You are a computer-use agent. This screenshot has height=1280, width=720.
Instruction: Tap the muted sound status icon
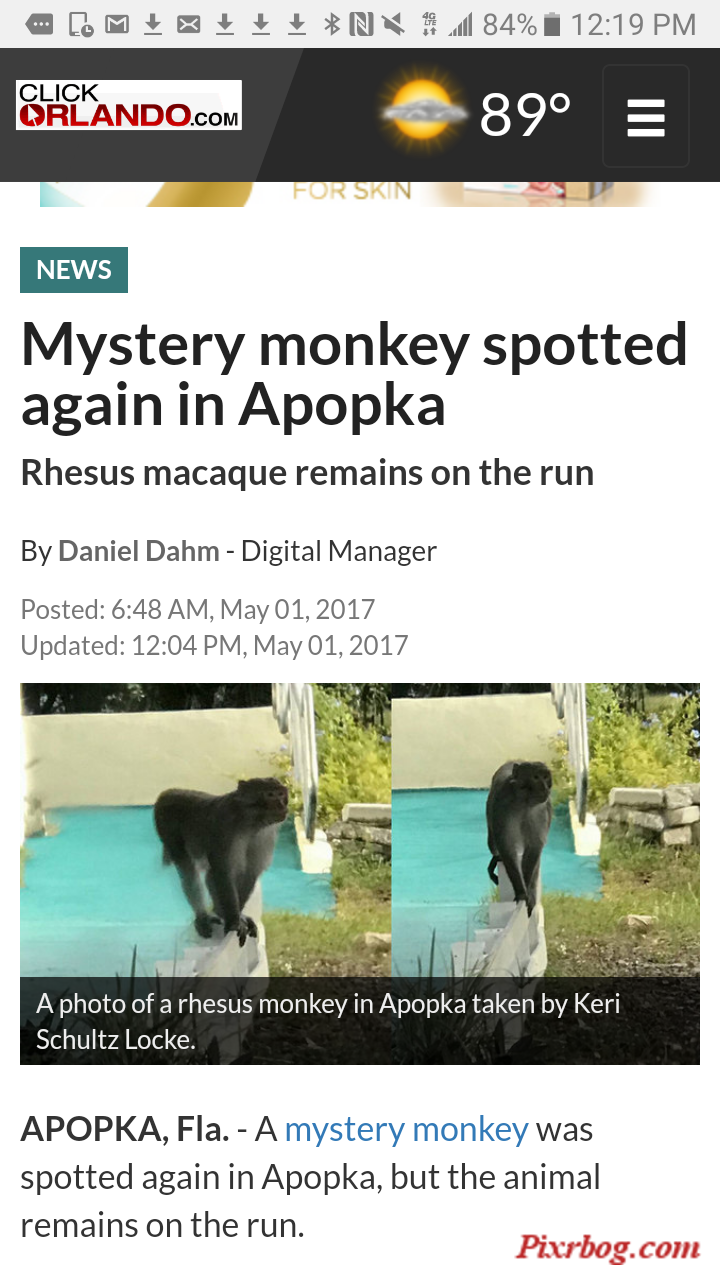[395, 24]
